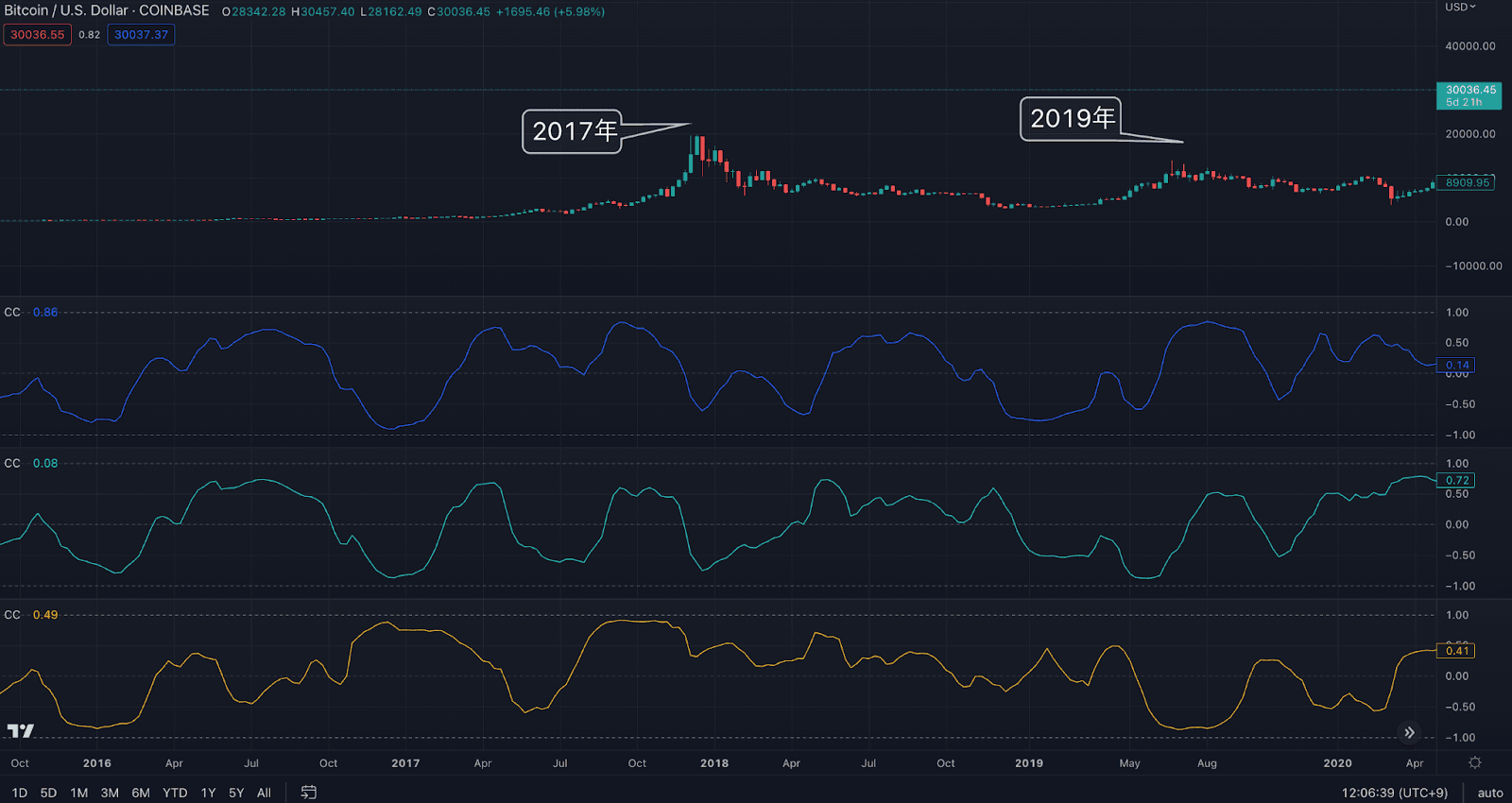
Task: Open the USD currency dropdown
Action: [1460, 8]
